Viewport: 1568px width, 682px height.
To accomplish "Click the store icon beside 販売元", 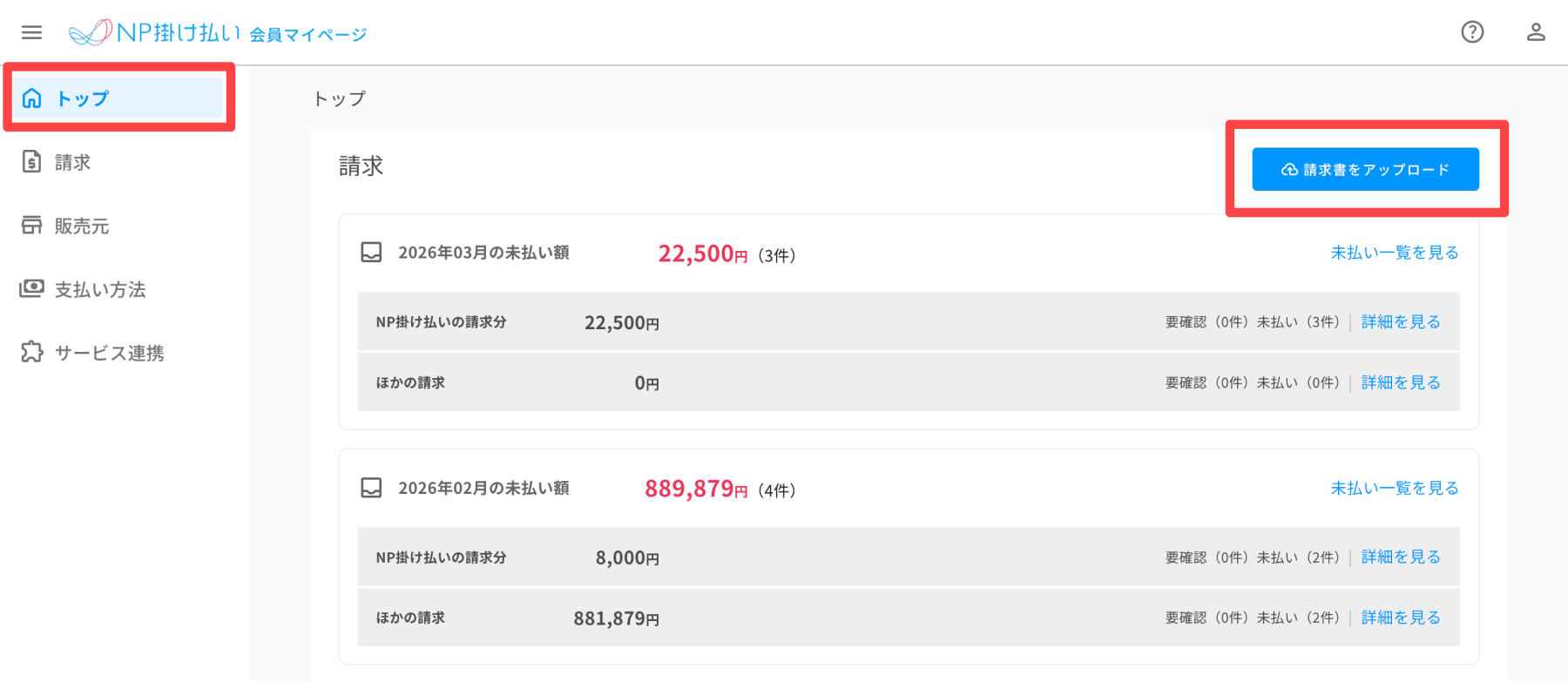I will pos(32,226).
